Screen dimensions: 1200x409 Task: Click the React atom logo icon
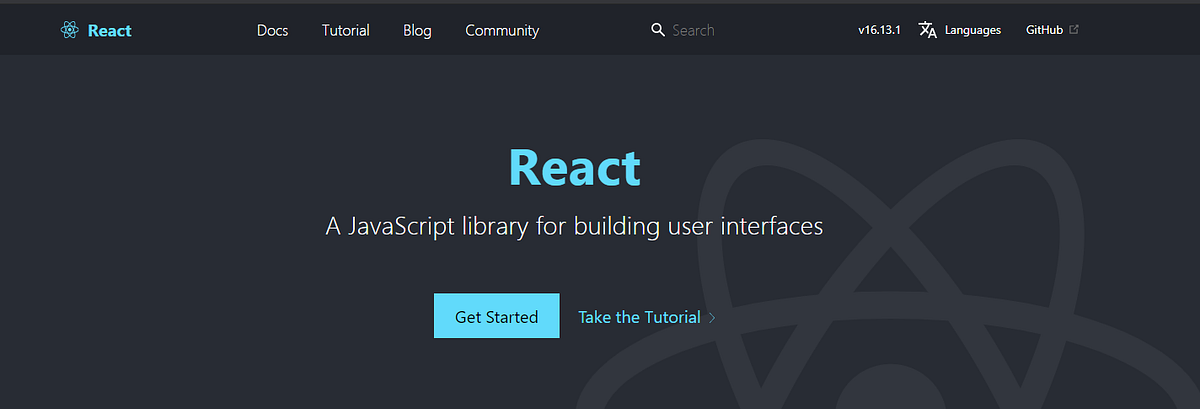point(69,30)
